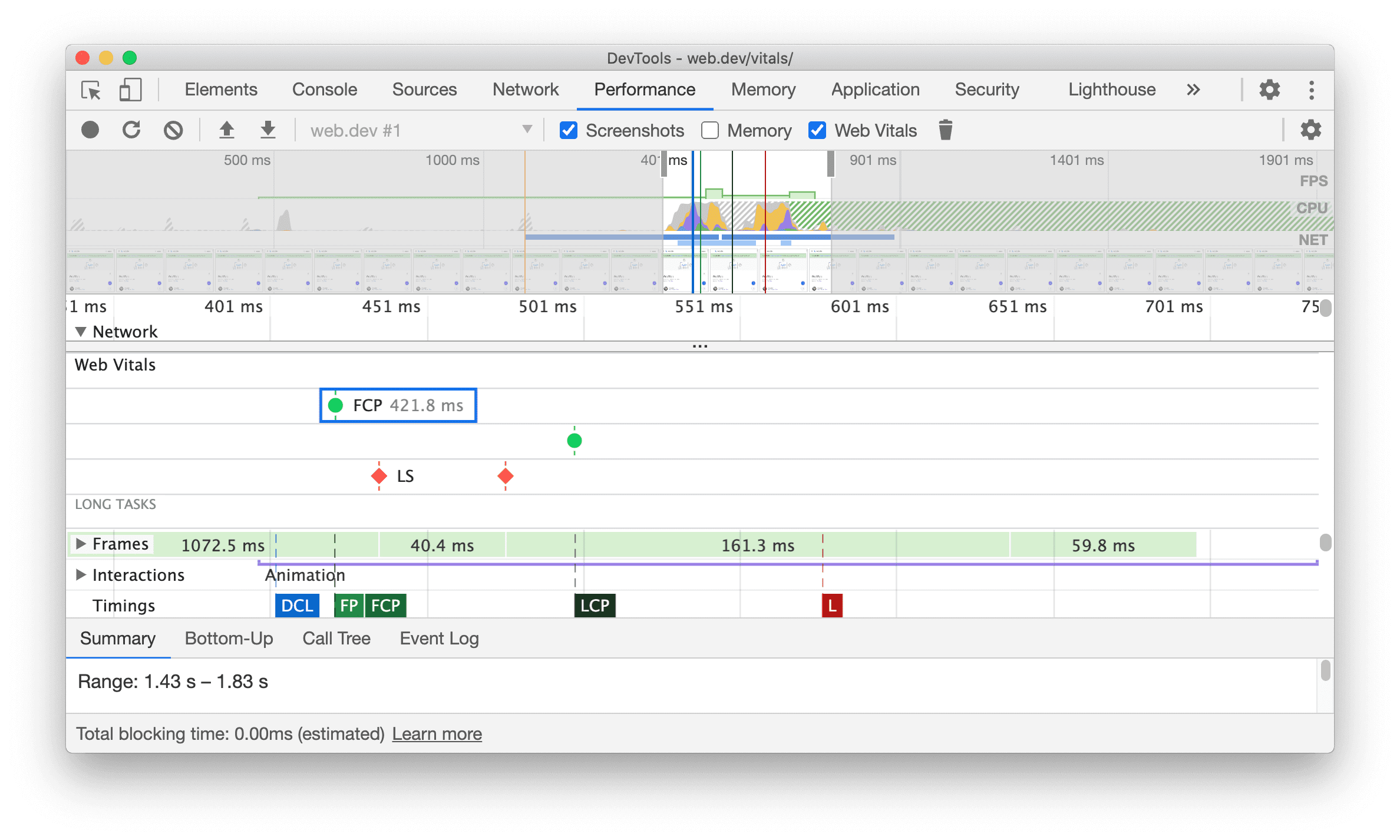This screenshot has height=840, width=1400.
Task: Switch to the Lighthouse tab
Action: (1112, 90)
